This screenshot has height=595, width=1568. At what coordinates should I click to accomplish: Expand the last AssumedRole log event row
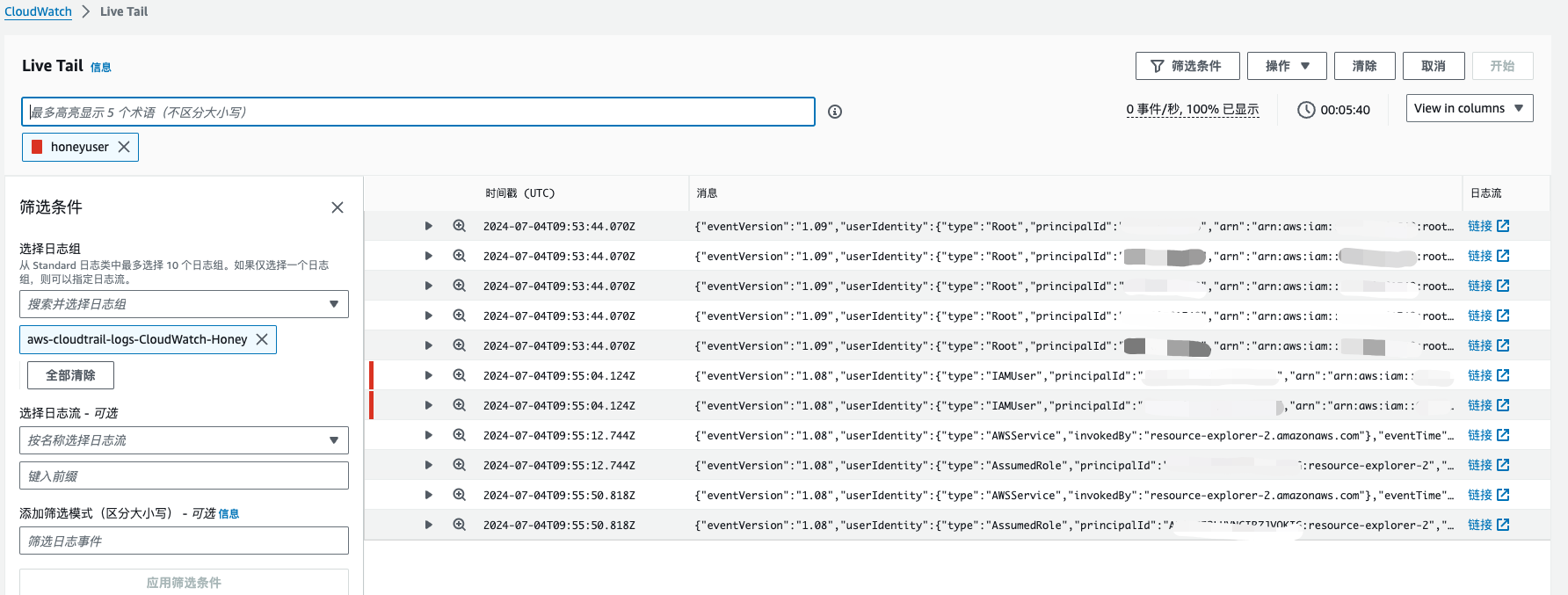pyautogui.click(x=428, y=525)
